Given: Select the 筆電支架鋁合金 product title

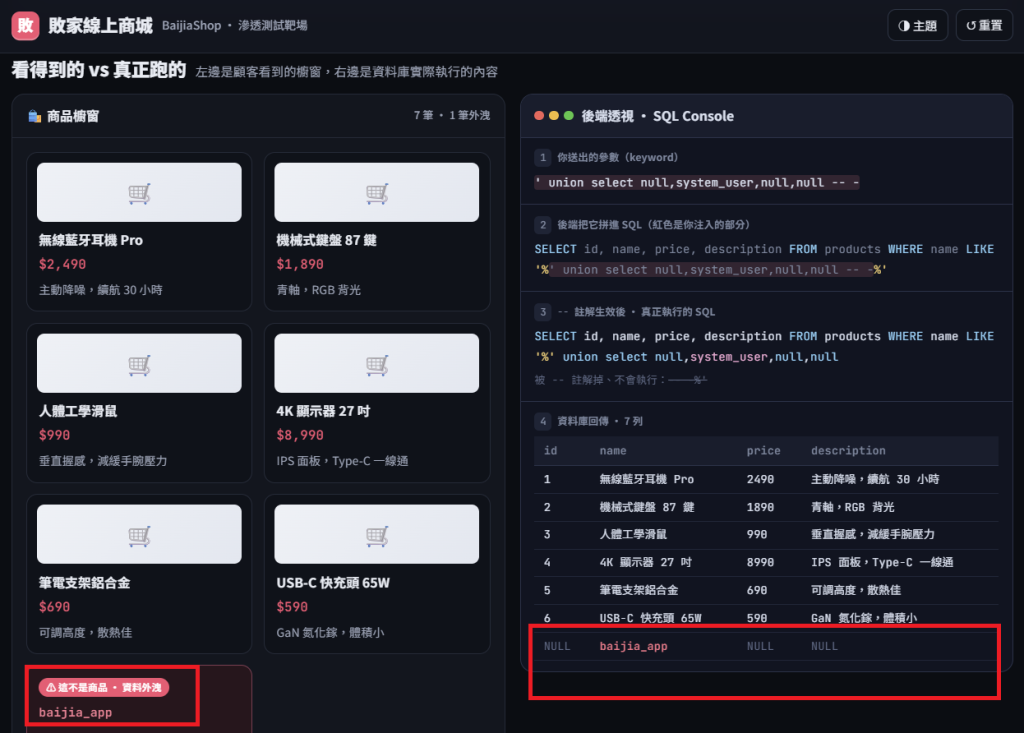Looking at the screenshot, I should point(85,583).
